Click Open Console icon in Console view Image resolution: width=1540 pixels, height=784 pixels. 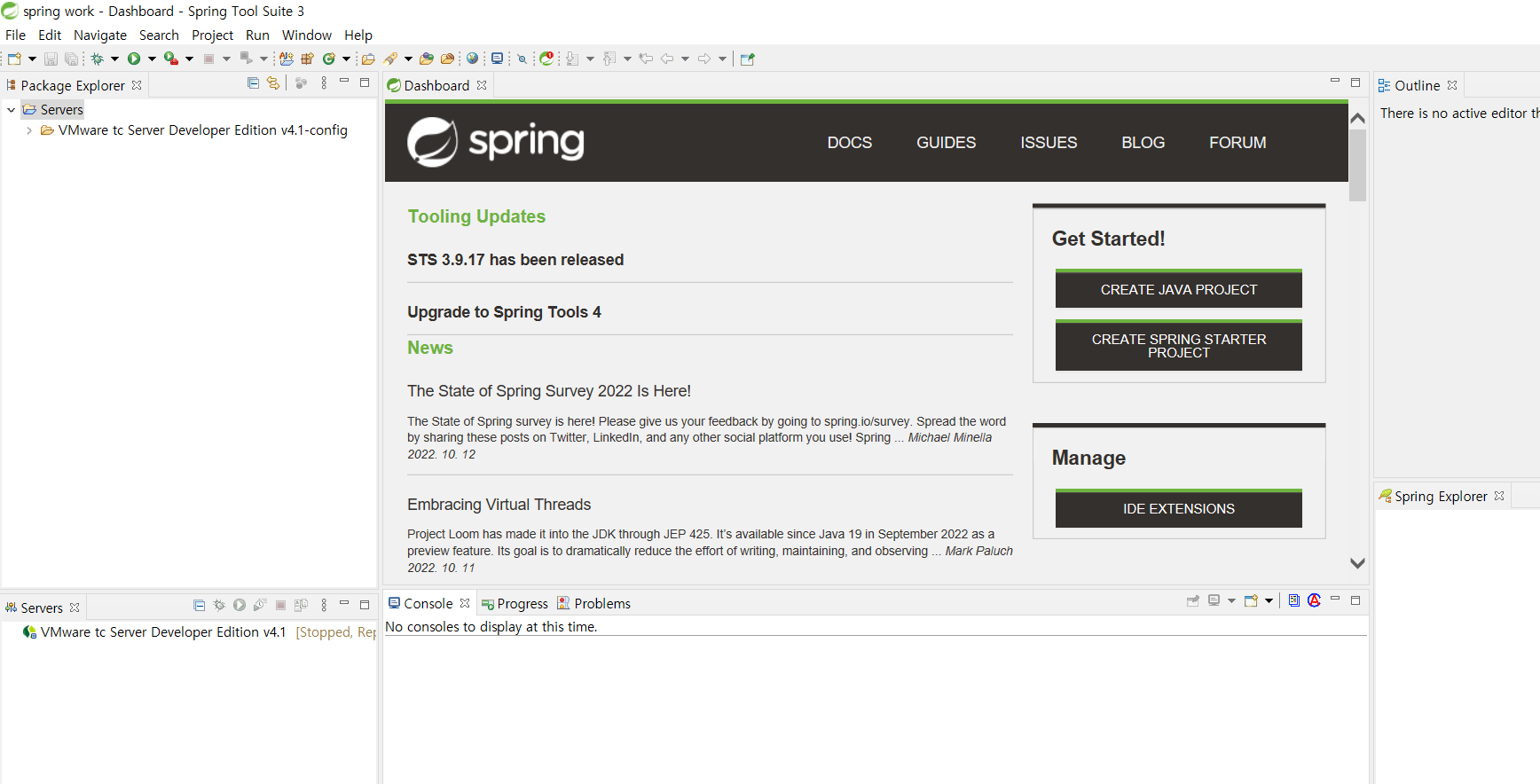1252,600
